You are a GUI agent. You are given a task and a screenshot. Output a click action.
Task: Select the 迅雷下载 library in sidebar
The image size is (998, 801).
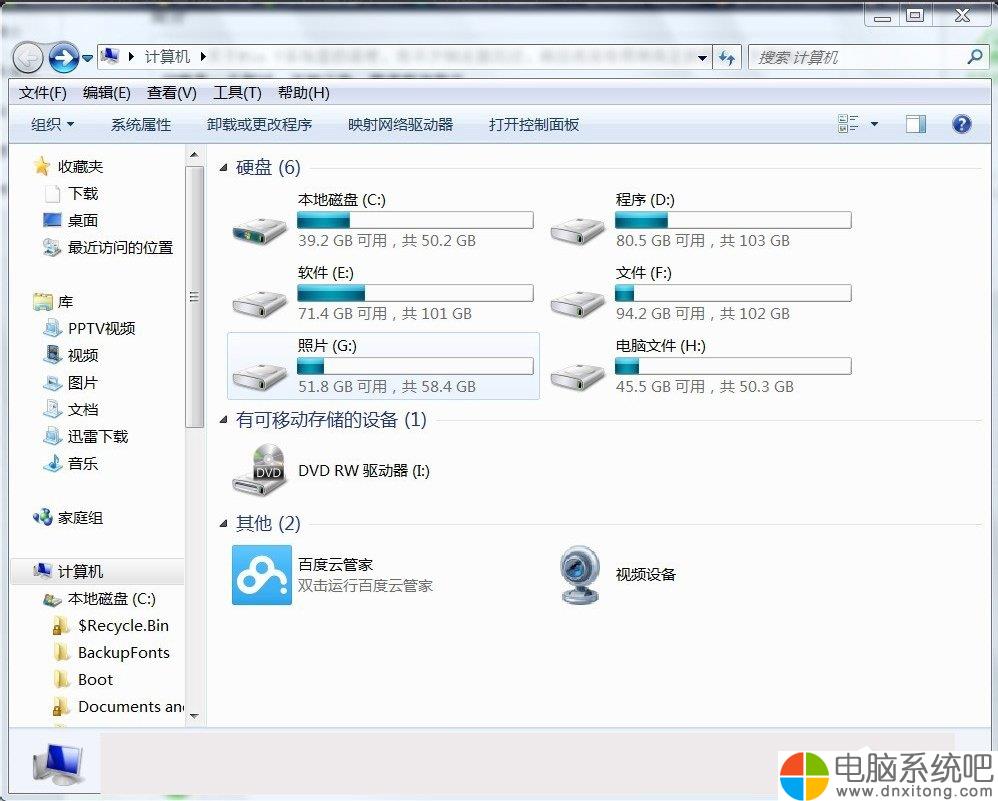tap(98, 437)
